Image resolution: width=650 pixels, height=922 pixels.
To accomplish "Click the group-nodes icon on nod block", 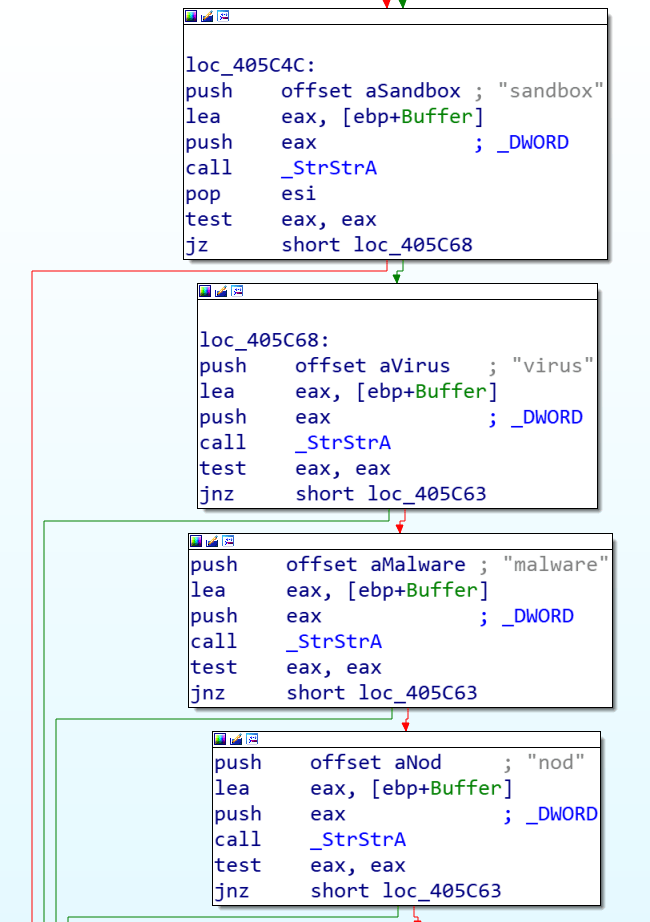I will click(x=252, y=738).
